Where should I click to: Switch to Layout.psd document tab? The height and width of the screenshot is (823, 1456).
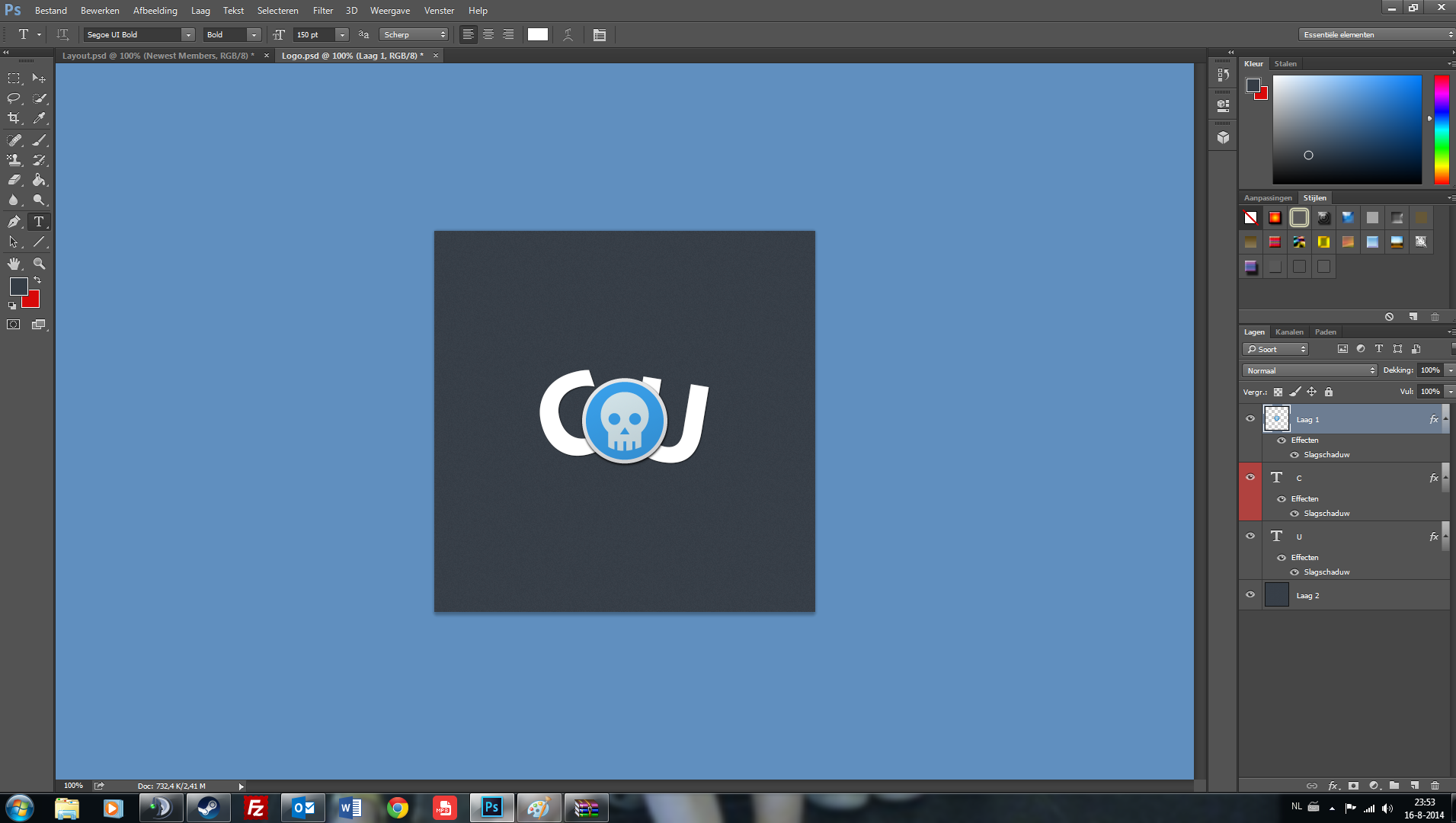[158, 56]
